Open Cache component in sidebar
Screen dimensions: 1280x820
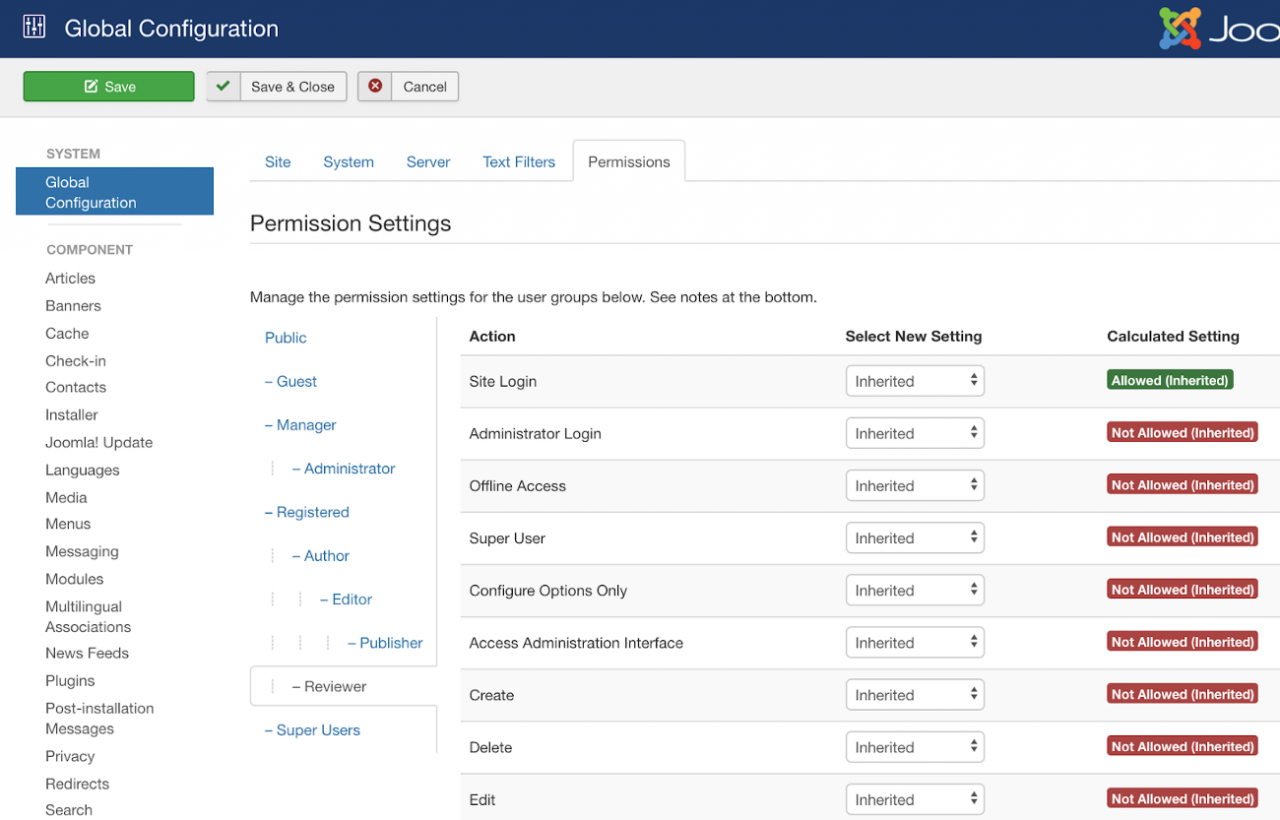pos(67,333)
